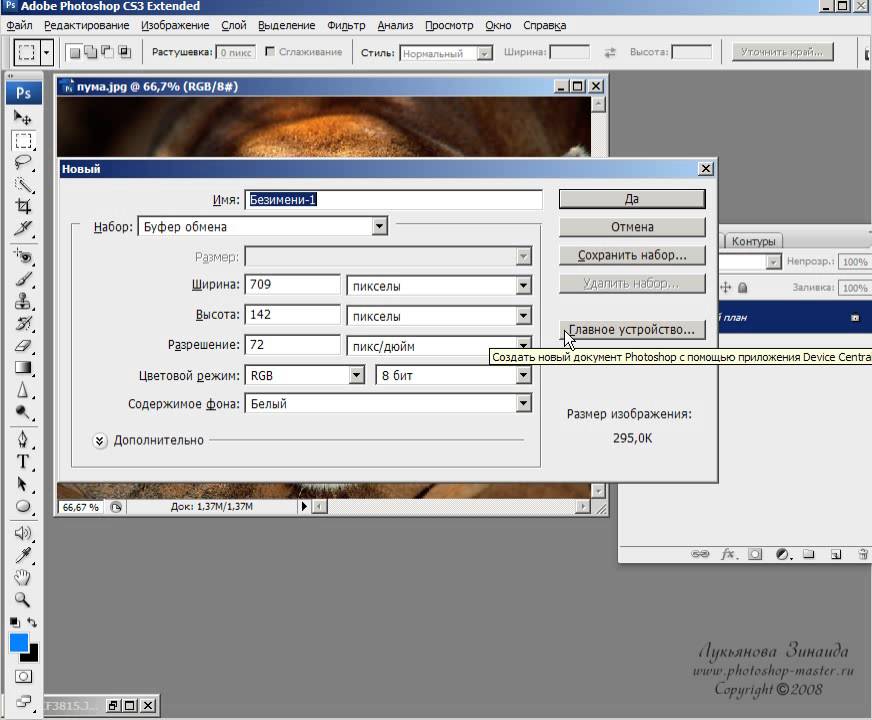Click the Отмена button
The height and width of the screenshot is (720, 872).
point(631,227)
